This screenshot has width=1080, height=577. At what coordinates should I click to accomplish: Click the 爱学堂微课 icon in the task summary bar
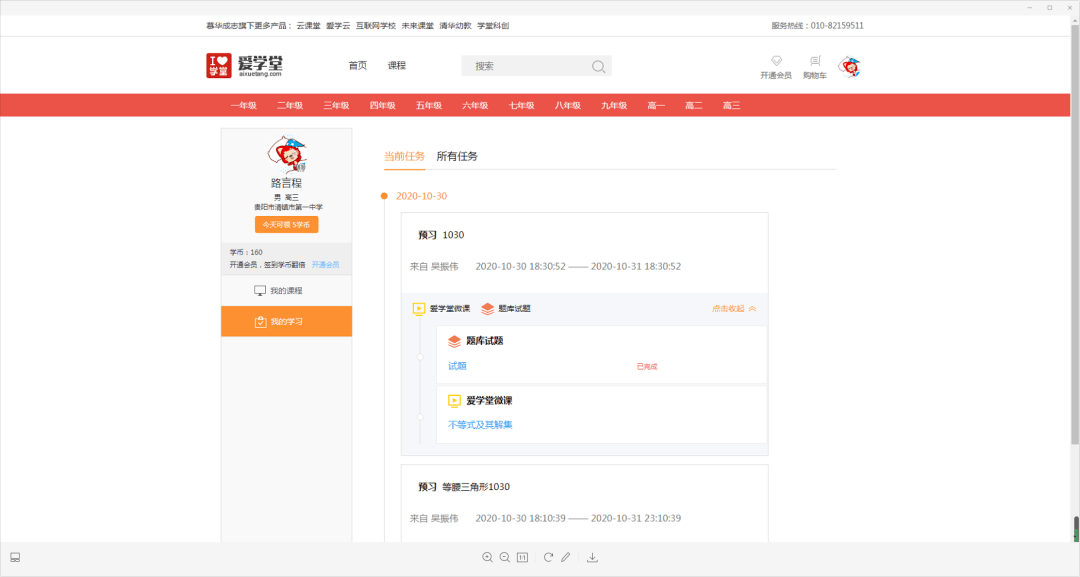pyautogui.click(x=419, y=308)
